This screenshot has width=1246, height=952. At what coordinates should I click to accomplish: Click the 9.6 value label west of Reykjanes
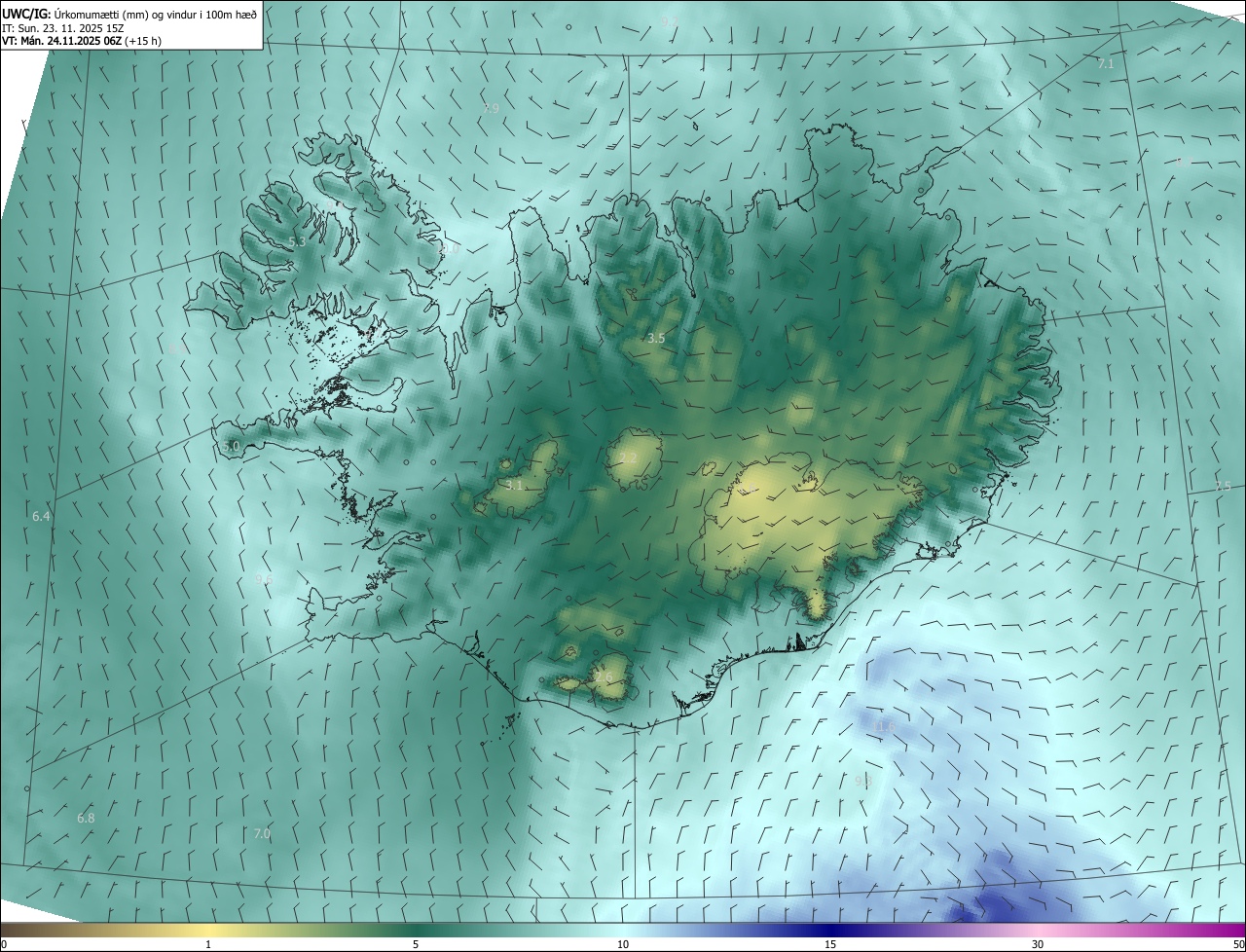(264, 579)
